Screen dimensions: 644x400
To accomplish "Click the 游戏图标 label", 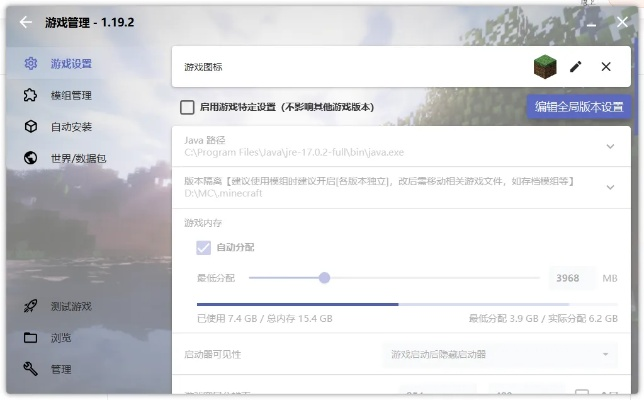I will [x=203, y=67].
